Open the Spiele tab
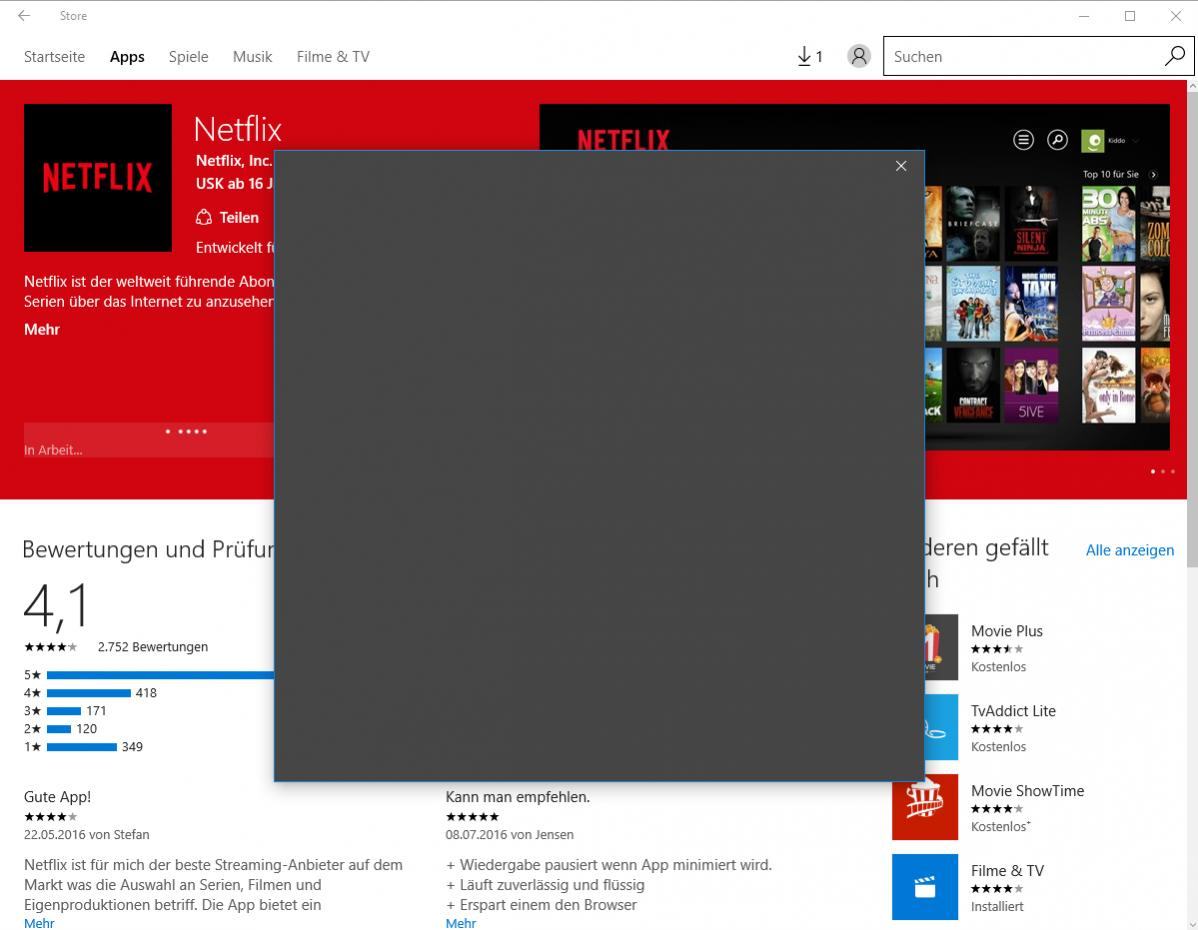The width and height of the screenshot is (1198, 930). (189, 57)
